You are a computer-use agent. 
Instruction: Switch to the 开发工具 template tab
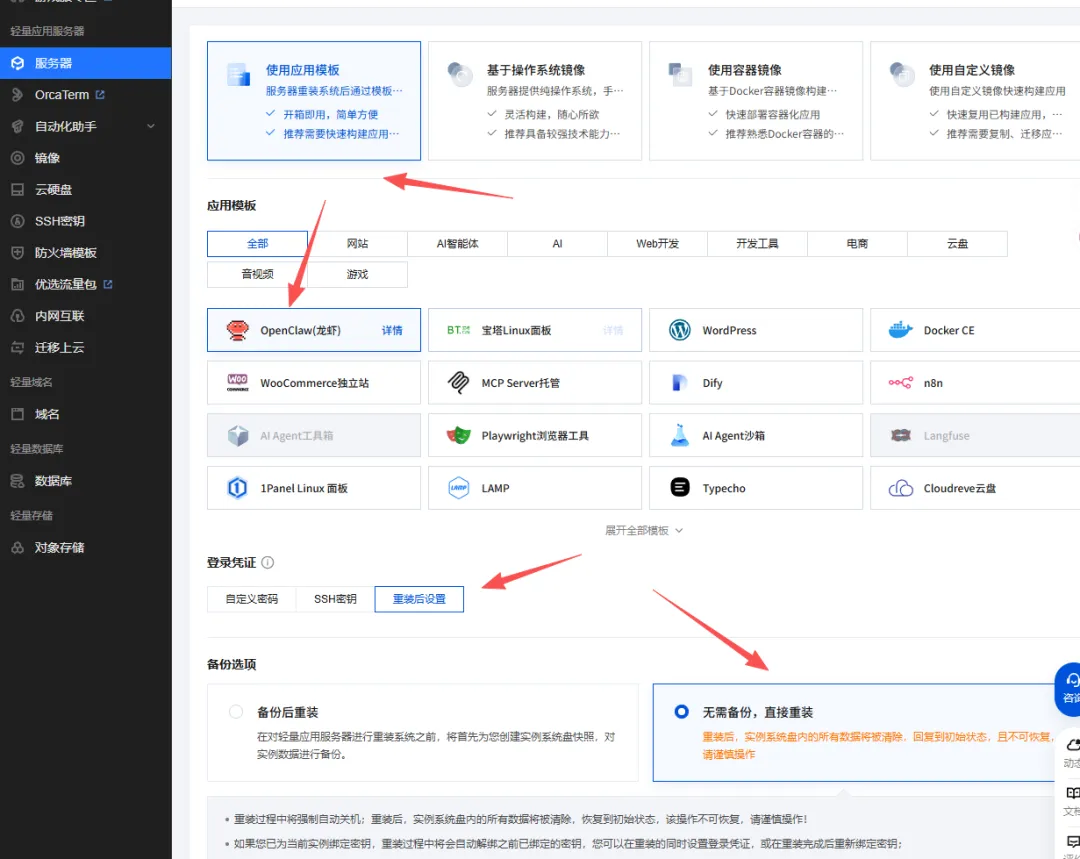[758, 244]
